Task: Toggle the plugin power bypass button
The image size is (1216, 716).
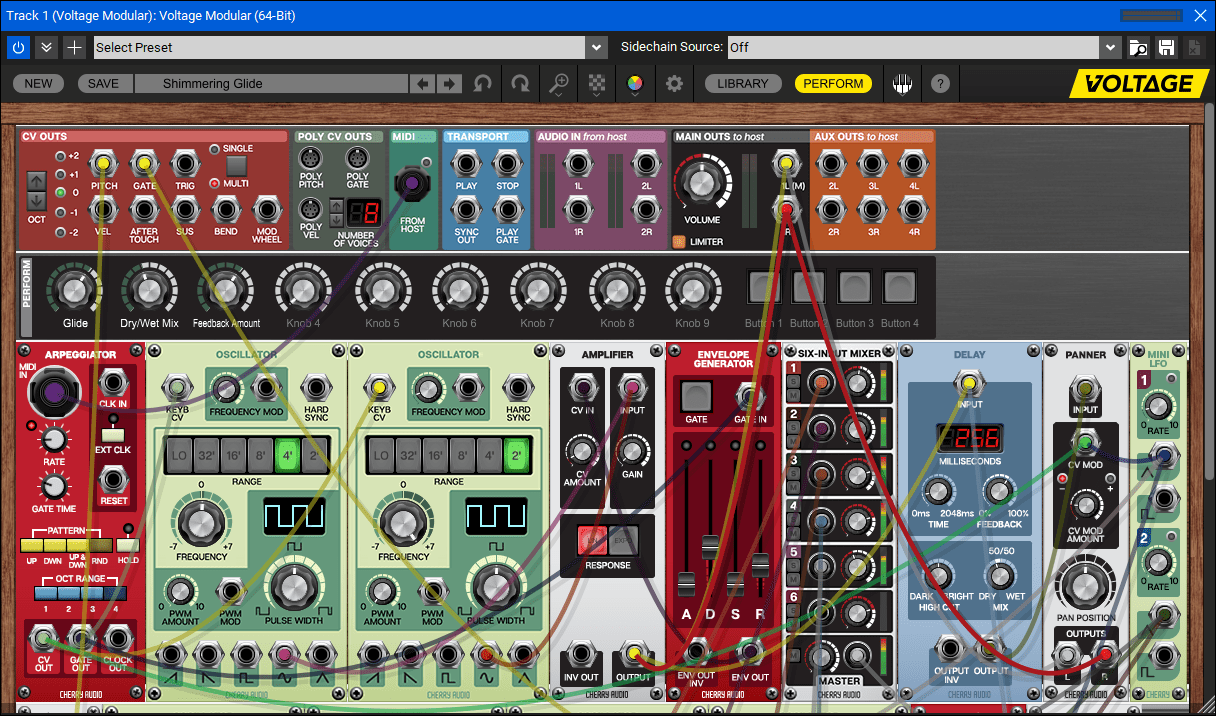Action: pos(18,47)
